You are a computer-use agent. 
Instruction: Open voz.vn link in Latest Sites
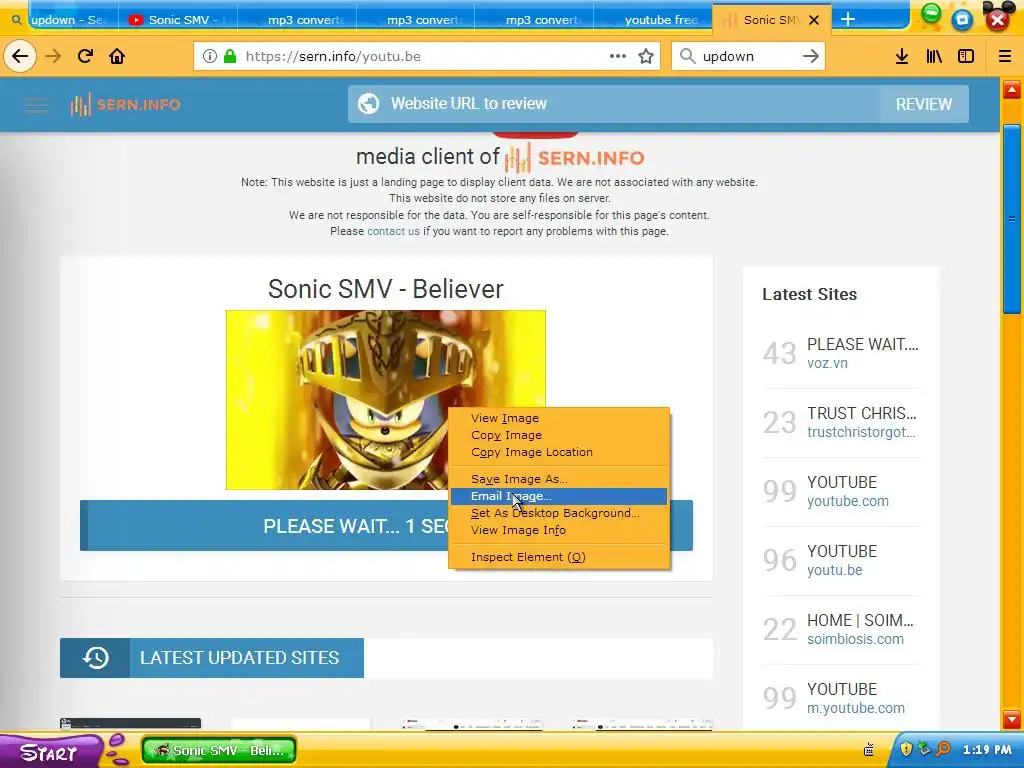(827, 363)
